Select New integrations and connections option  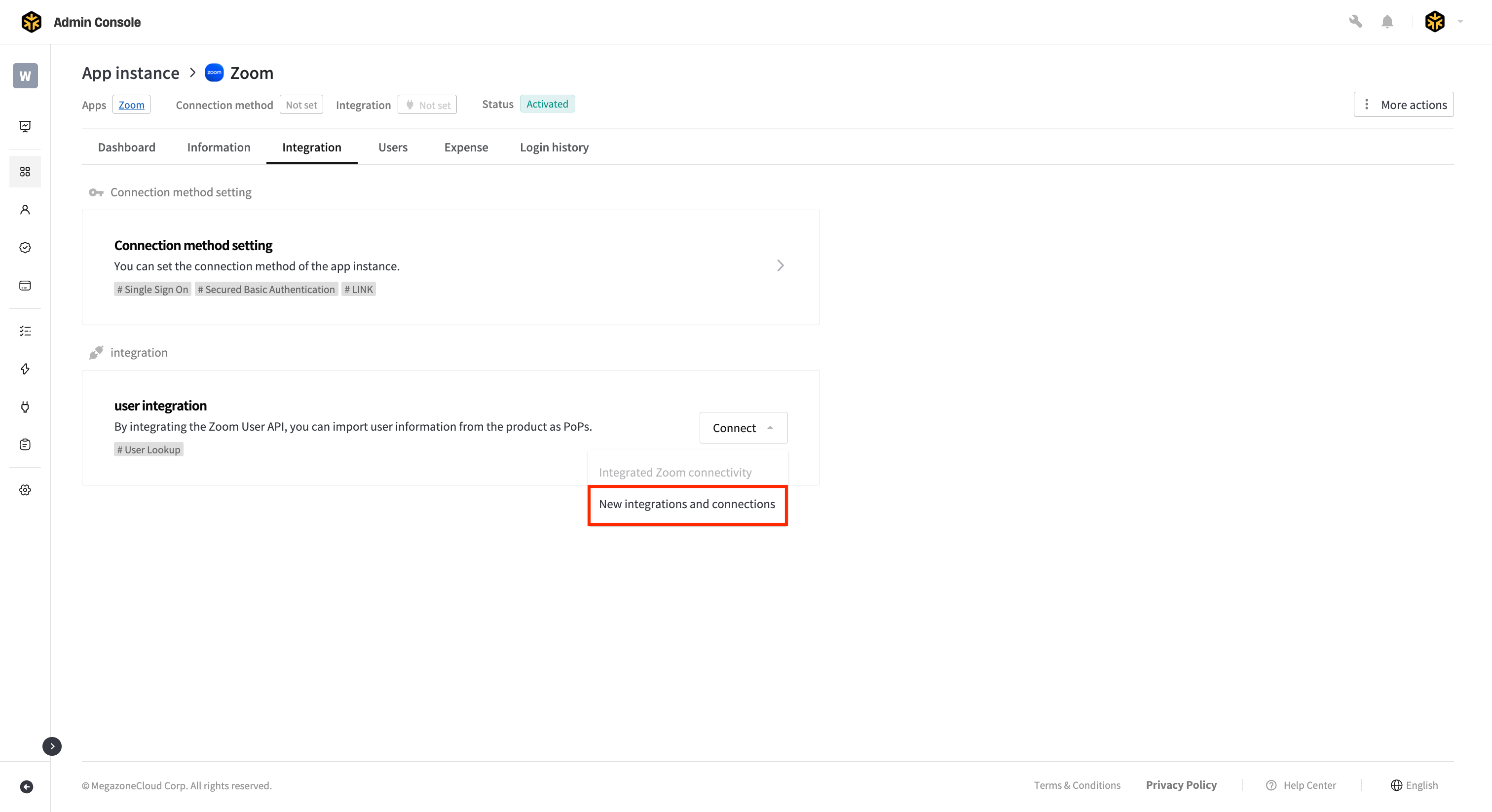pos(687,504)
